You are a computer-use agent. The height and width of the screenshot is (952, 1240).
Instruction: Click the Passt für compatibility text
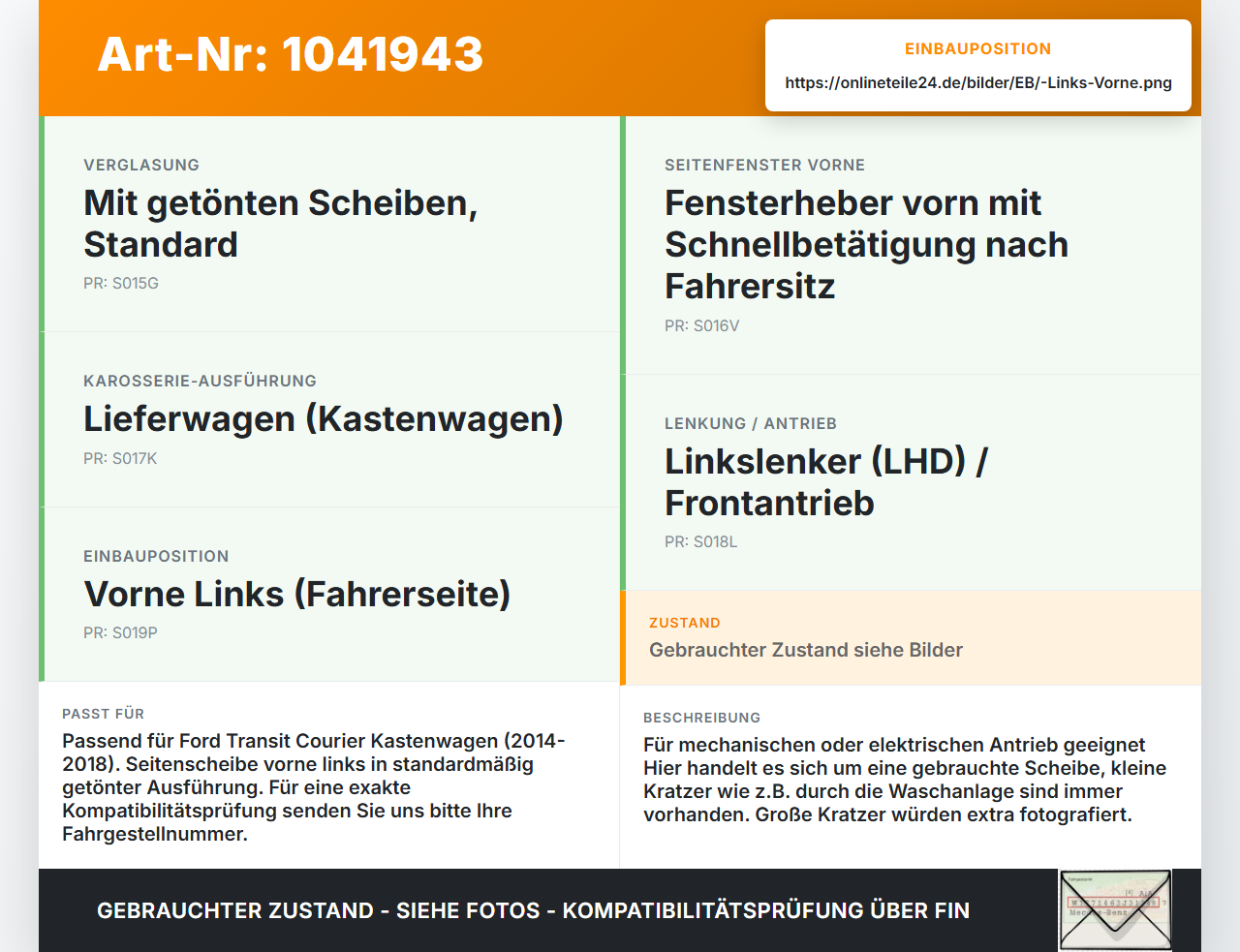pos(314,787)
